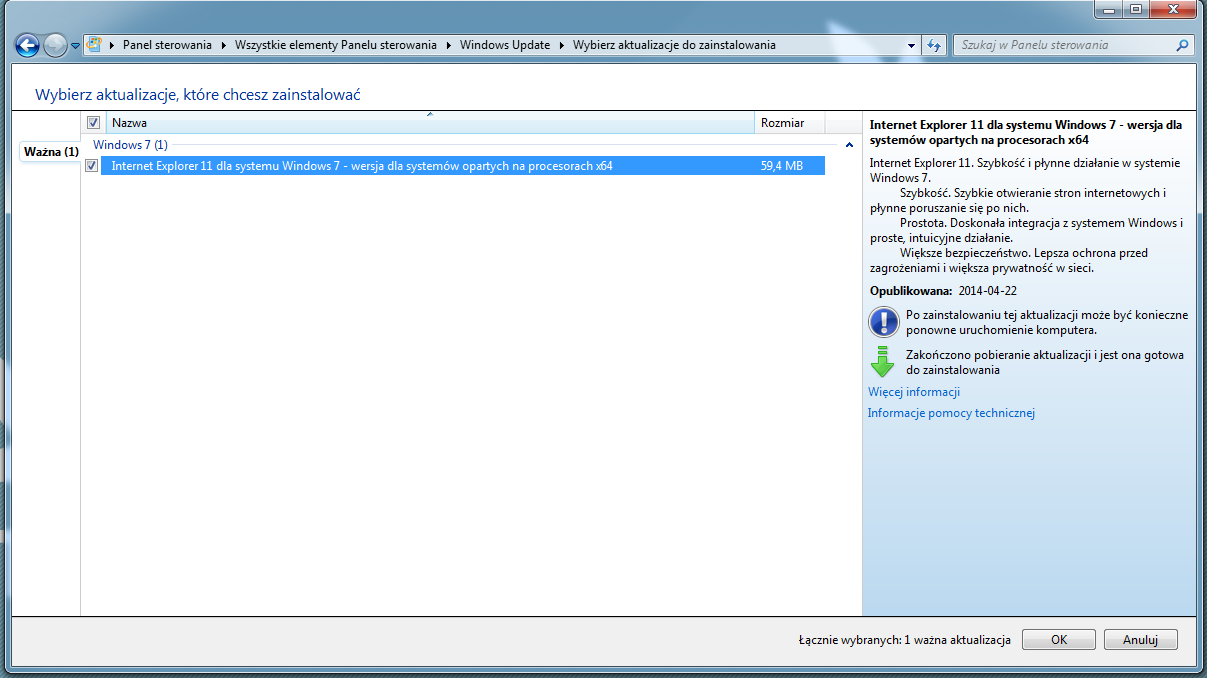Open the 'Więcej informacji' link
This screenshot has width=1207, height=678.
(x=914, y=392)
